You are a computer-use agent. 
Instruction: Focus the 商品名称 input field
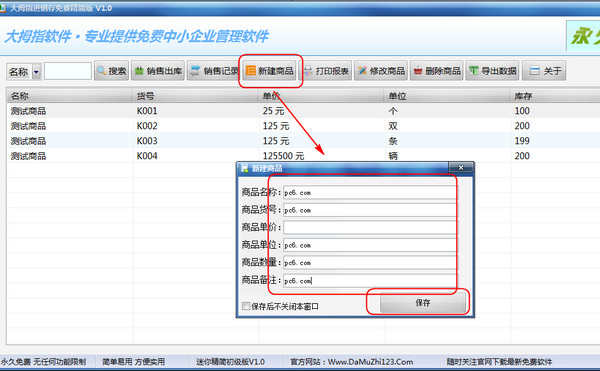pyautogui.click(x=370, y=192)
